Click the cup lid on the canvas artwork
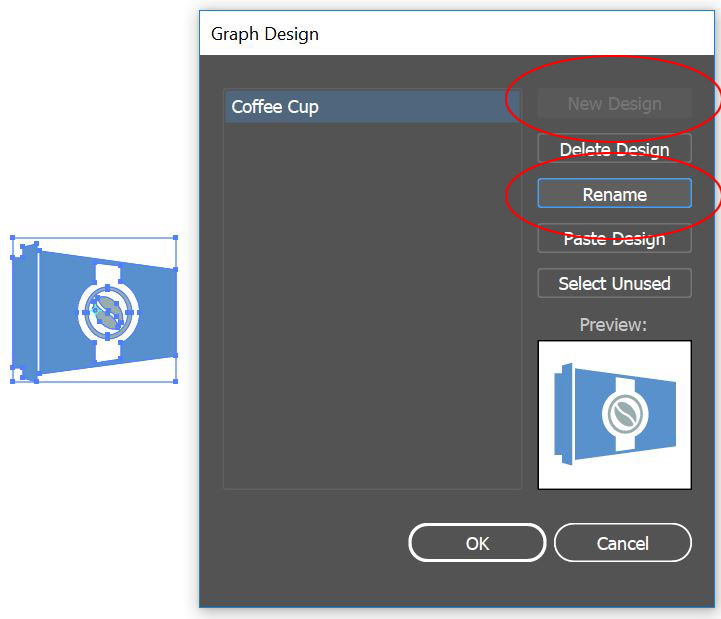This screenshot has width=721, height=619. [x=24, y=310]
